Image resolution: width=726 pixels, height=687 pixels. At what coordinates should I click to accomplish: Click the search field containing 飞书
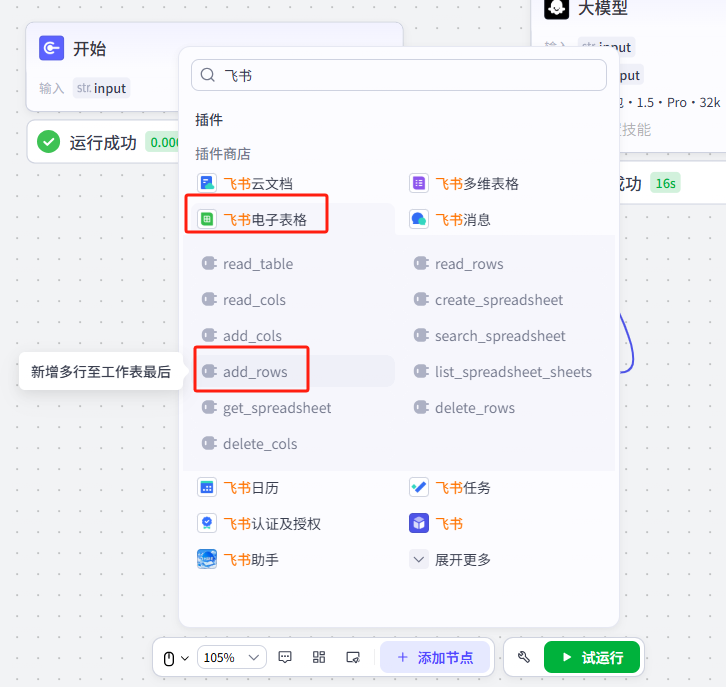pyautogui.click(x=399, y=75)
